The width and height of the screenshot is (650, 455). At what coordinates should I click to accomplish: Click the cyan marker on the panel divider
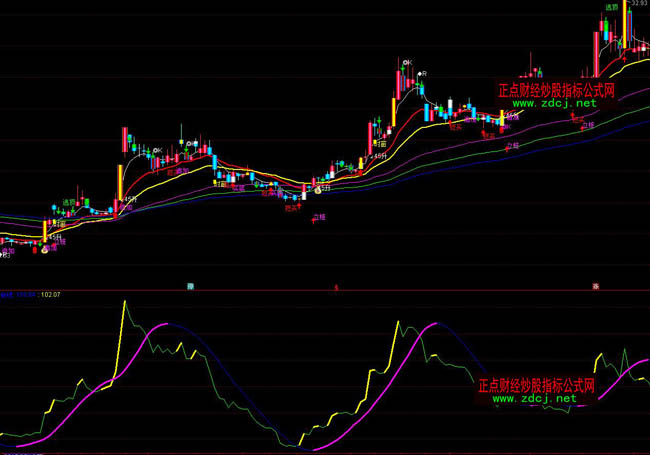pyautogui.click(x=189, y=287)
